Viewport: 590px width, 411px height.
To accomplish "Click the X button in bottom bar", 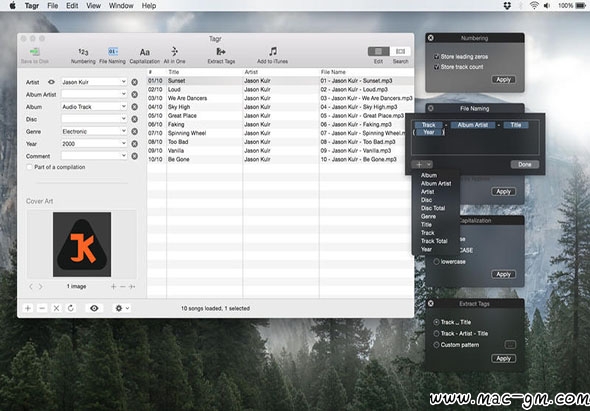I will (56, 308).
